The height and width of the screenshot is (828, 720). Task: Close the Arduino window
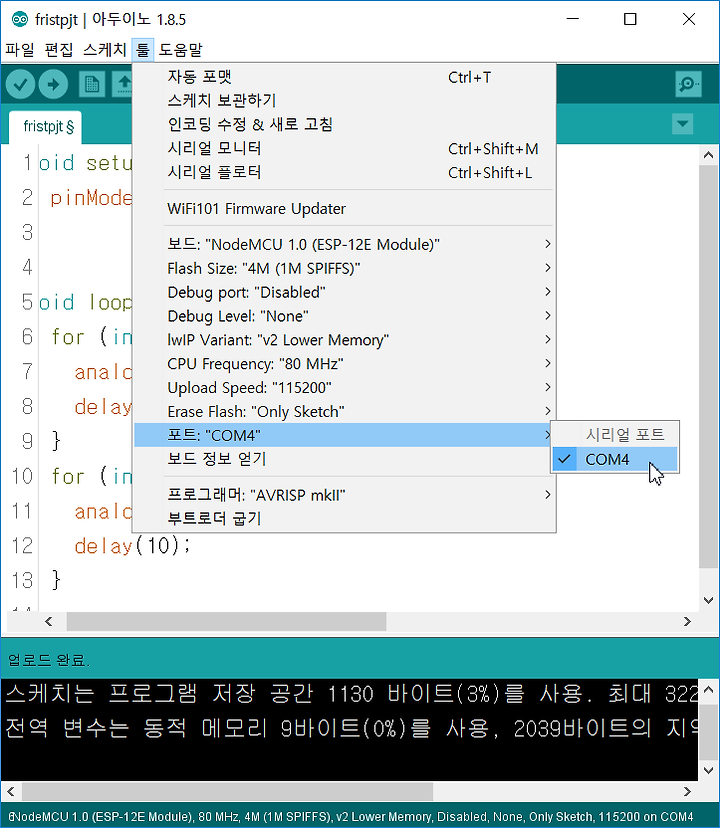688,19
